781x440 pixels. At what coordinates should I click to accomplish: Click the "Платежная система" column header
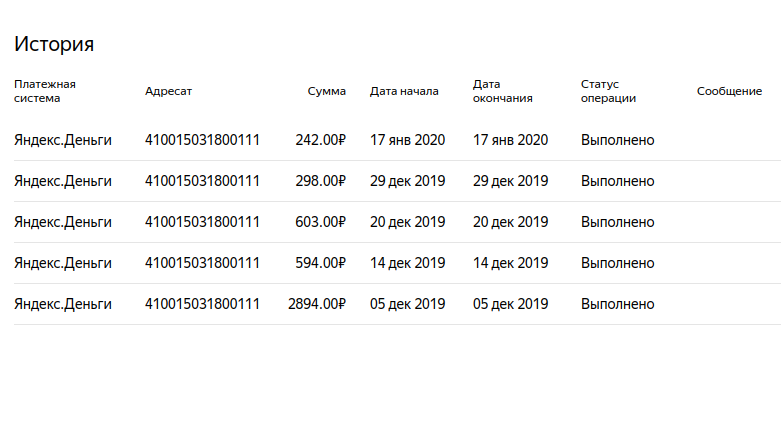click(45, 91)
